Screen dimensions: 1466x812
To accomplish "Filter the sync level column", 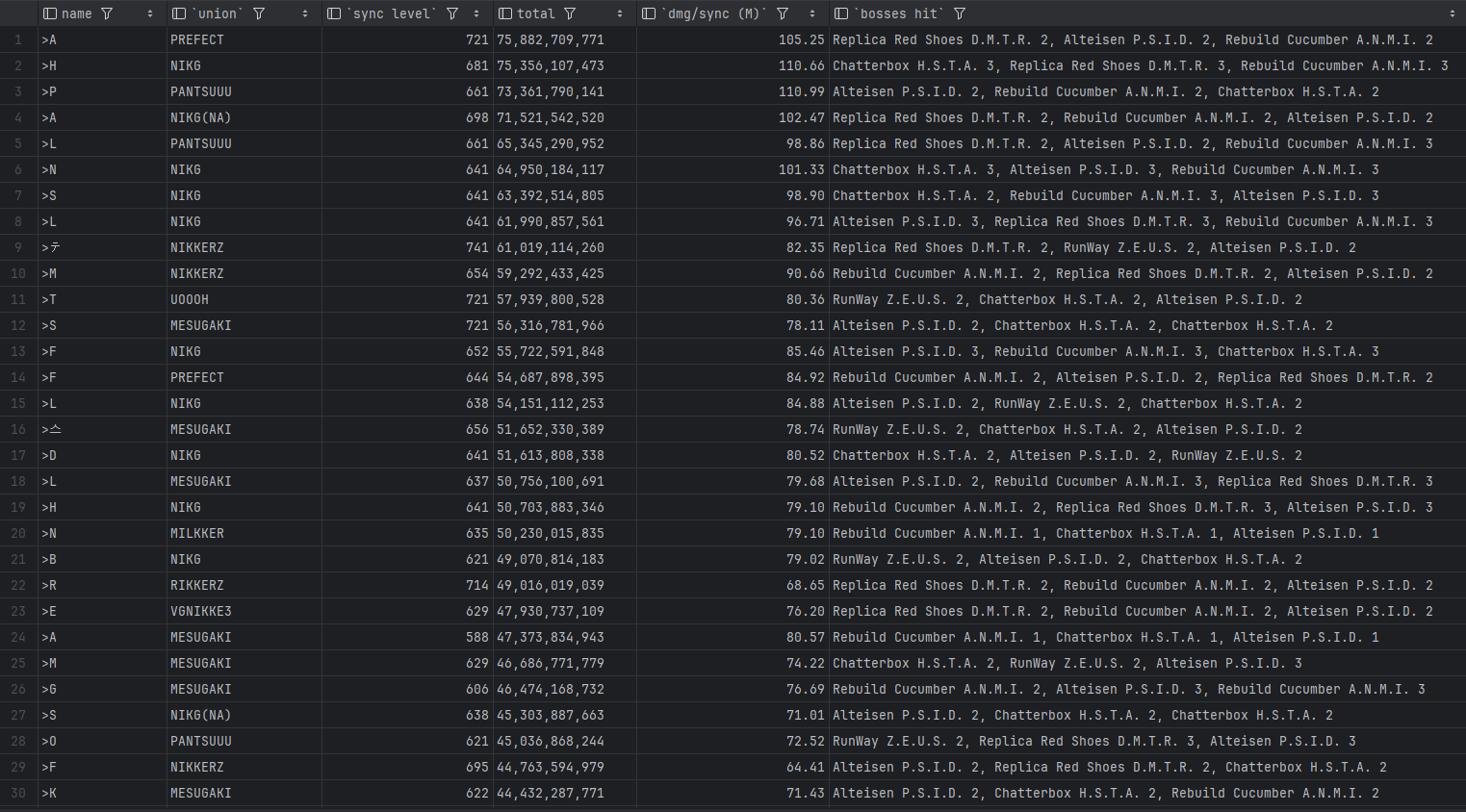I will [x=452, y=13].
